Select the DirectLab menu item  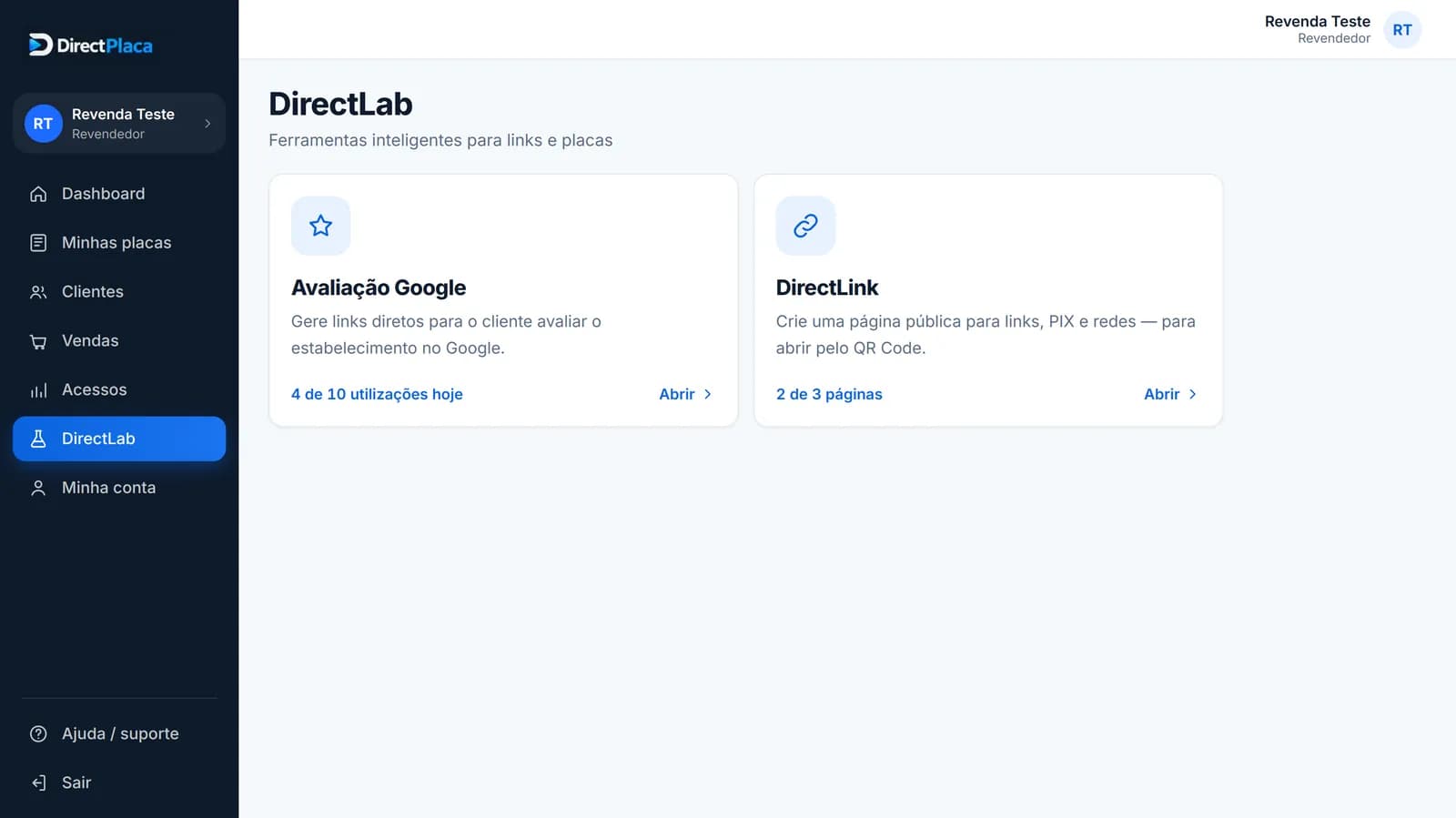[119, 439]
